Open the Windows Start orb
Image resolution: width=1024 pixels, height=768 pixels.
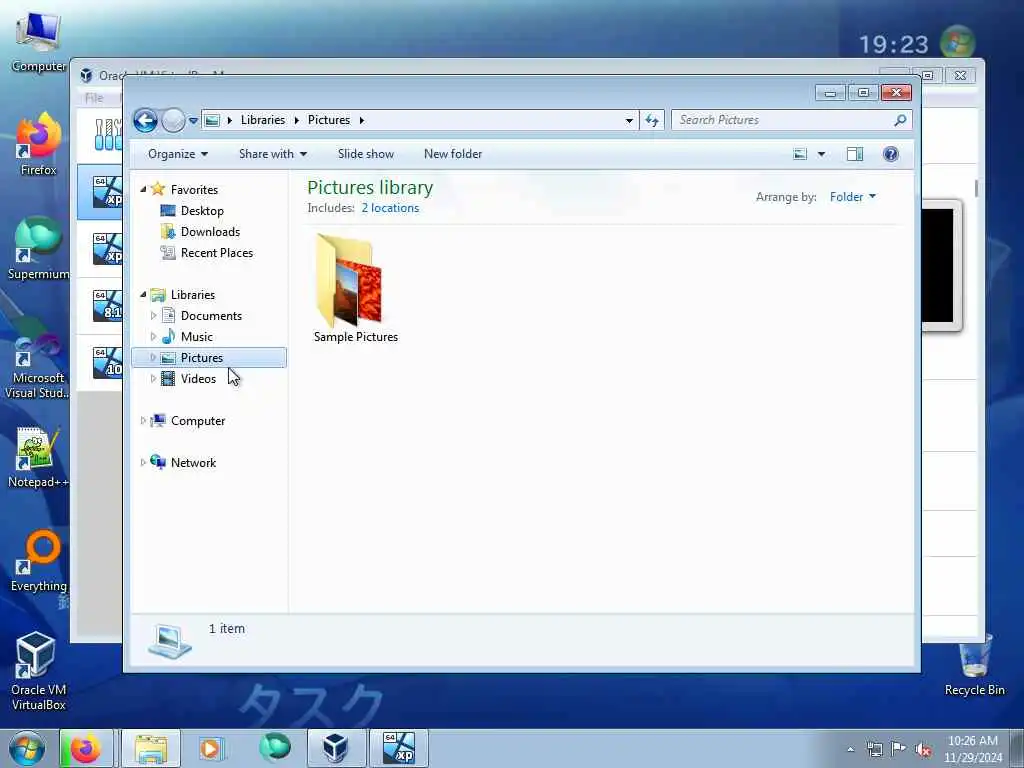27,748
